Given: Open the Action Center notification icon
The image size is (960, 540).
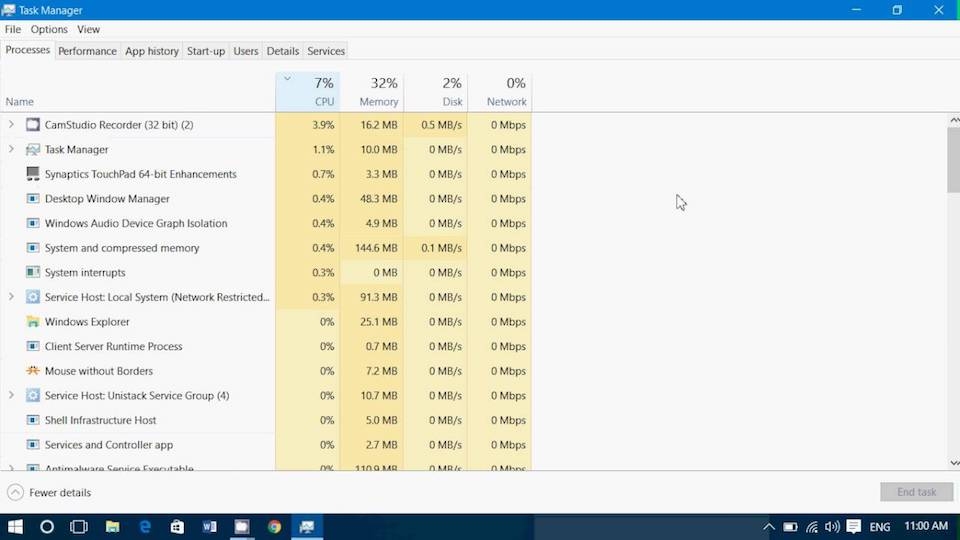Looking at the screenshot, I should point(853,527).
